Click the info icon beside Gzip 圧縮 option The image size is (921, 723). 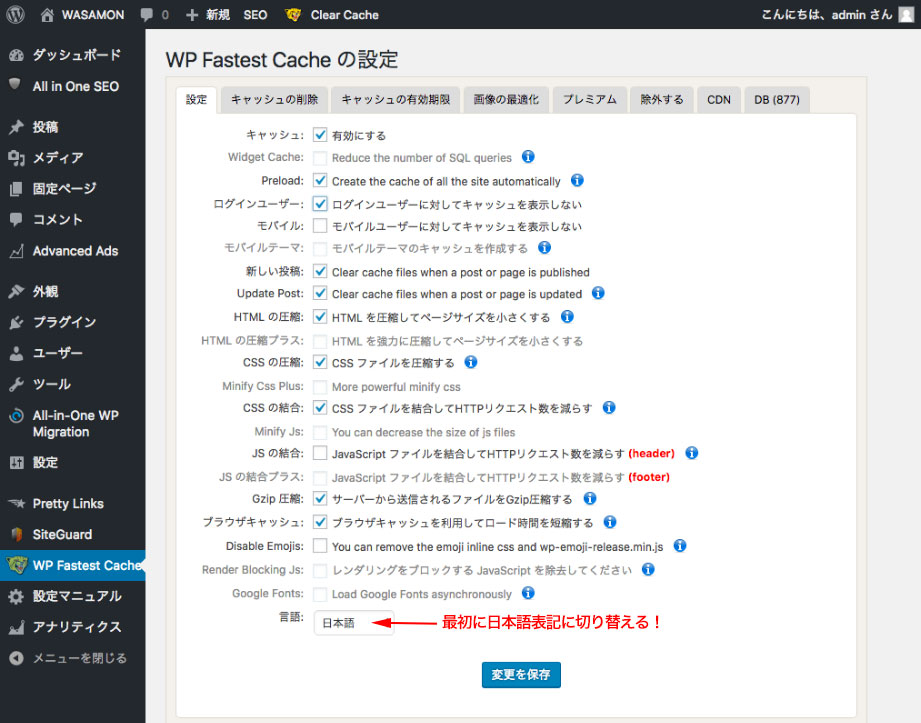point(590,499)
